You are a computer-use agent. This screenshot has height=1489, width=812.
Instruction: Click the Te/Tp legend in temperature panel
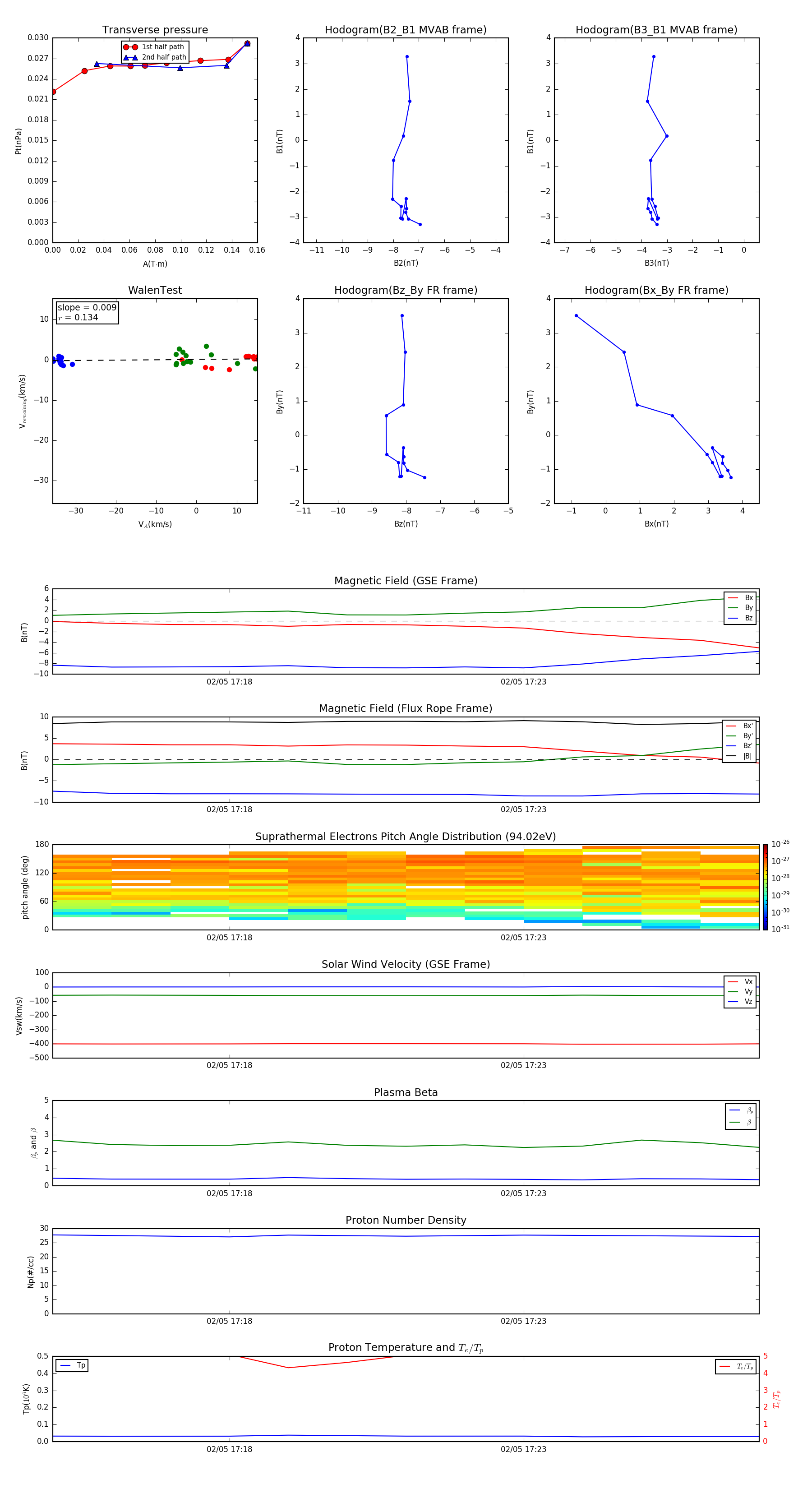(x=736, y=1366)
